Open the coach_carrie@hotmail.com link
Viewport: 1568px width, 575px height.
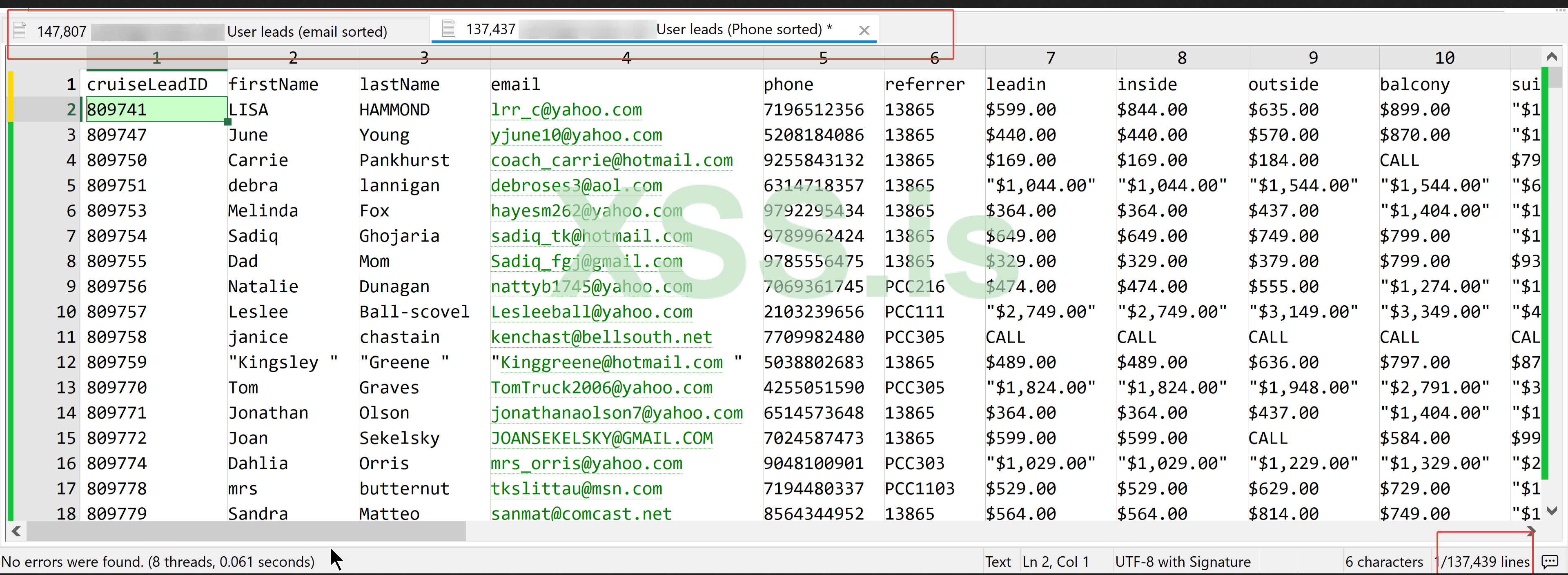pos(611,160)
